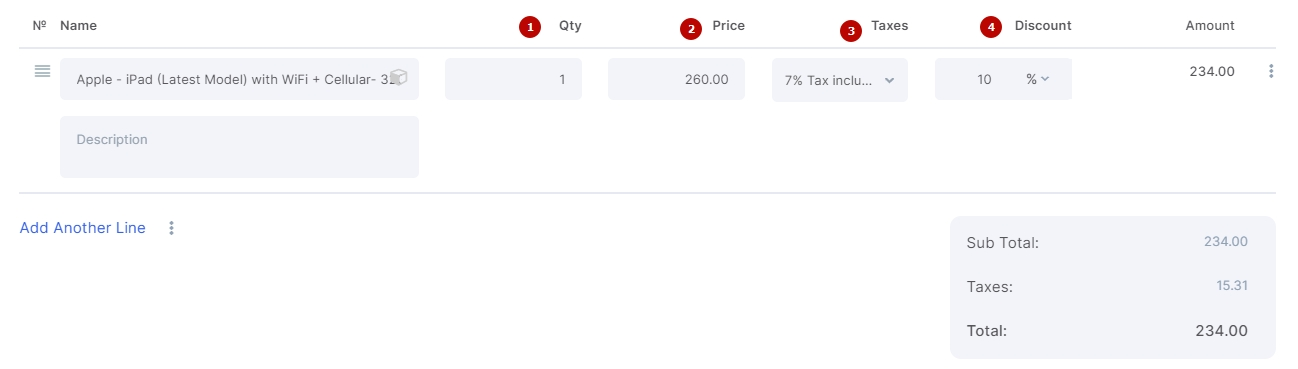This screenshot has width=1298, height=369.
Task: Click the Discount value field showing 10
Action: tap(976, 79)
